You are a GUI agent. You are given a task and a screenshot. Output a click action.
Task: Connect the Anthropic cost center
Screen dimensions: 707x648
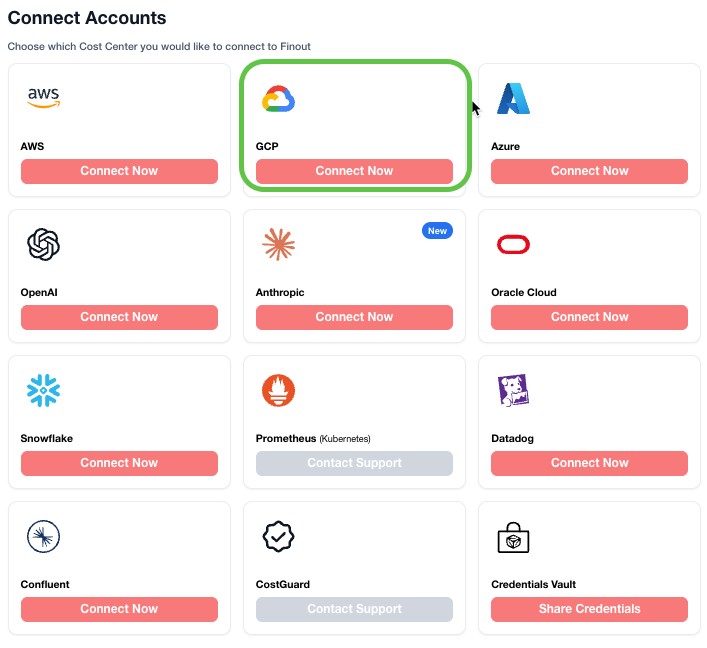354,317
